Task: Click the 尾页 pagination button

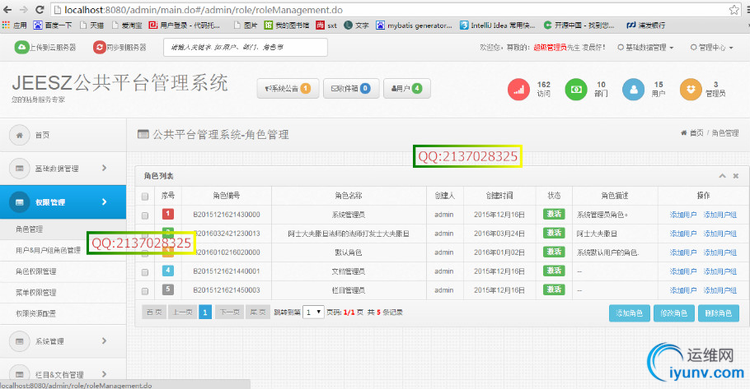Action: click(x=258, y=312)
